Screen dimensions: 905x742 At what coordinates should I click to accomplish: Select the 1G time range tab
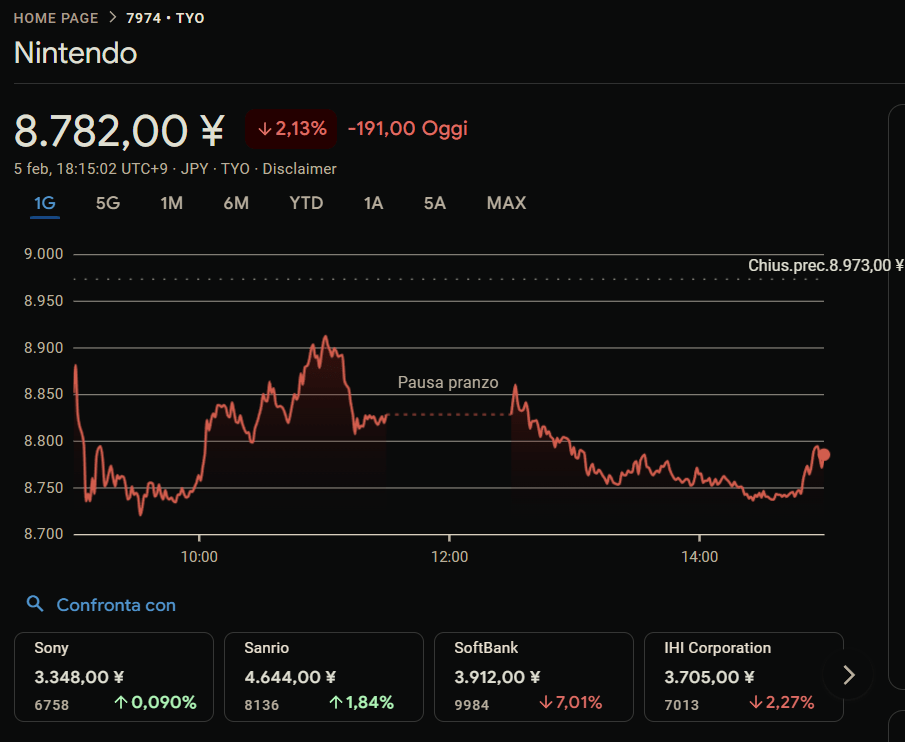45,203
